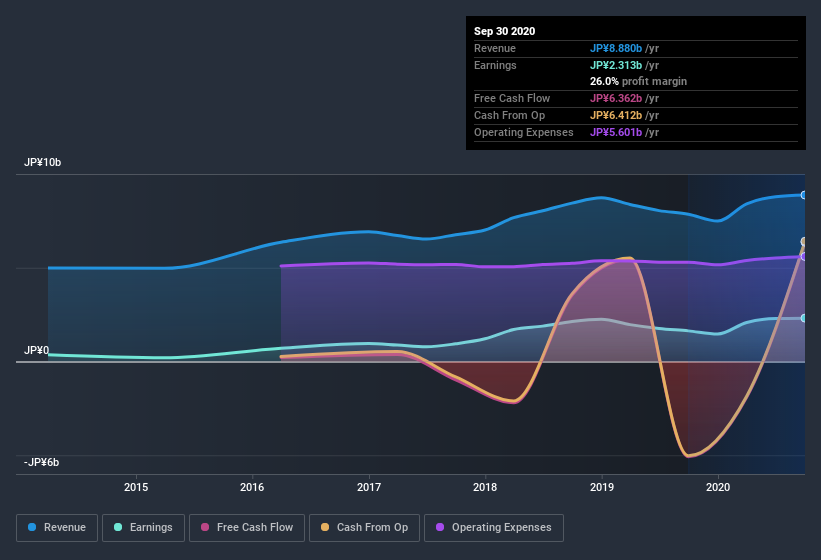
Task: Click the orange Cash From Op dot
Action: (325, 527)
